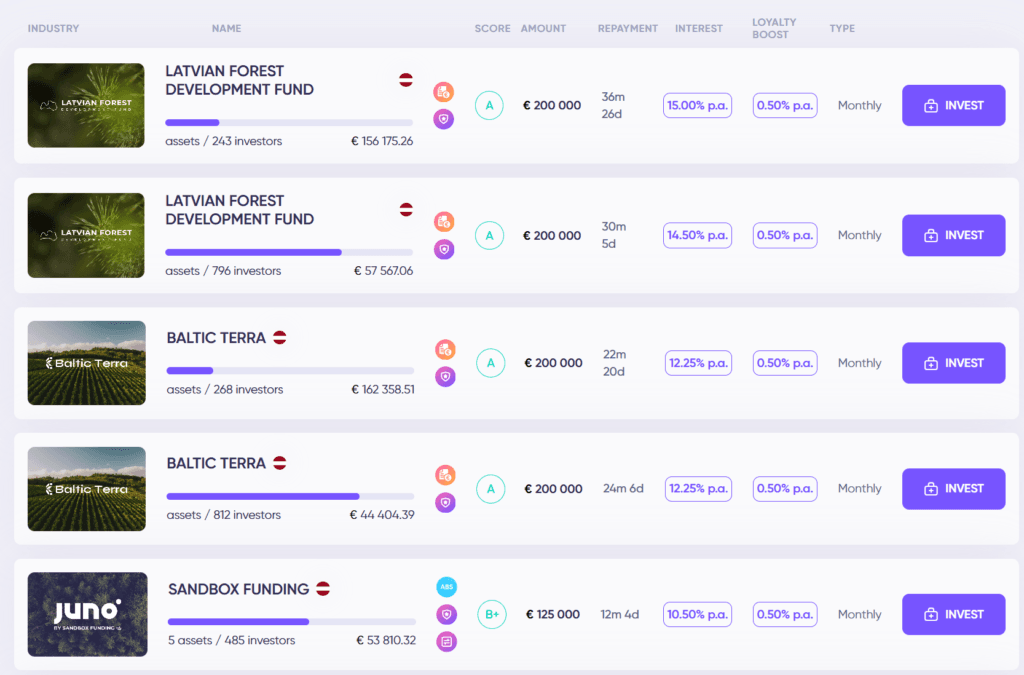Click the A score badge in the 36m 26d row
Viewport: 1024px width, 675px height.
click(489, 105)
